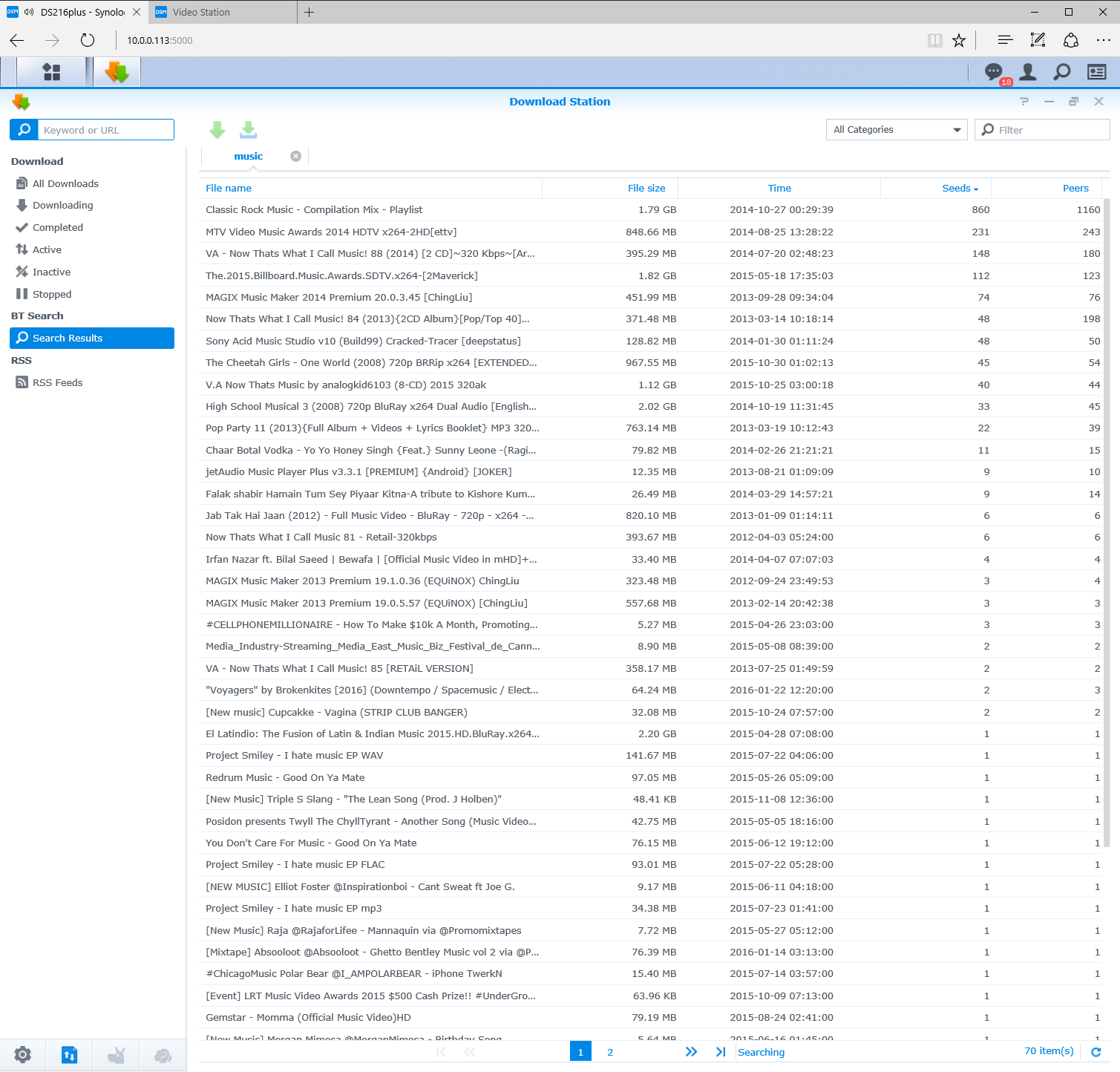Click the blue download-to-tray button
The width and height of the screenshot is (1120, 1072).
249,130
